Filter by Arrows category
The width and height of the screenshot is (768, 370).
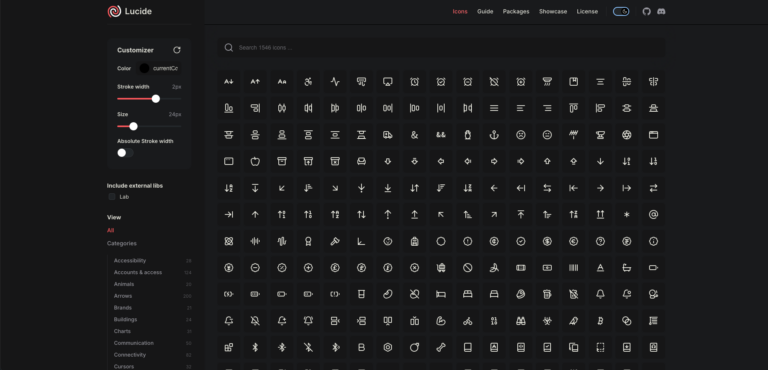(123, 296)
